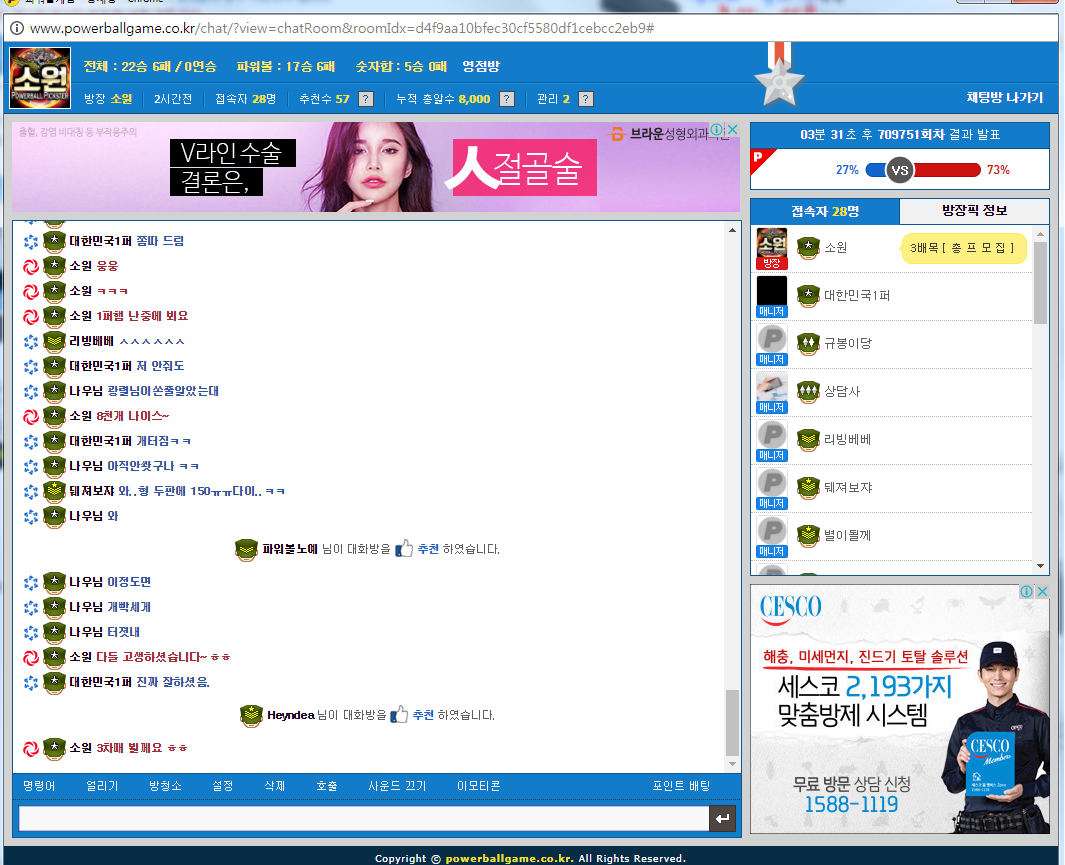
Task: Click the help icon next to 관리 2
Action: (586, 99)
